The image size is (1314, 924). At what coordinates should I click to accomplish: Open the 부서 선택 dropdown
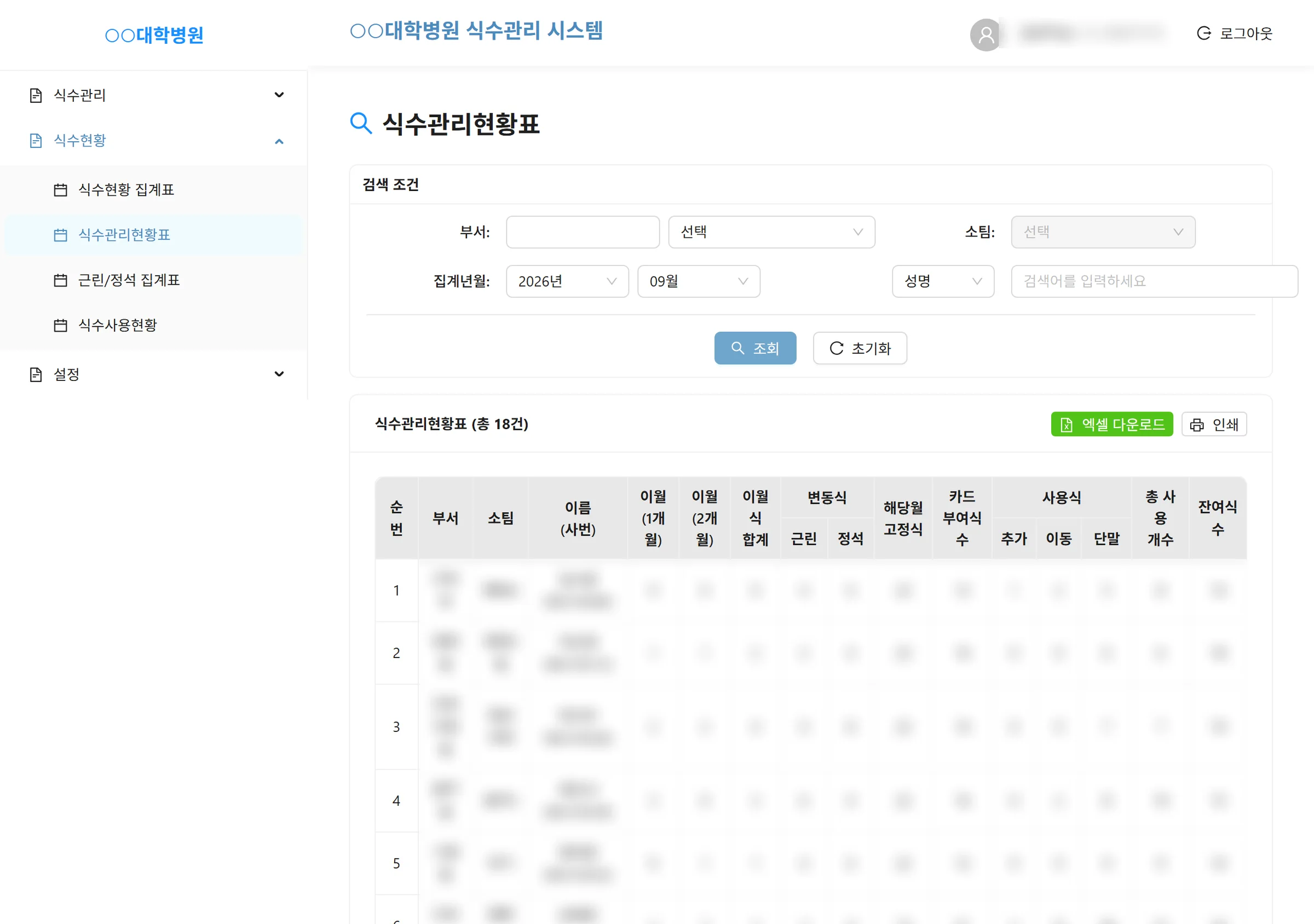771,232
